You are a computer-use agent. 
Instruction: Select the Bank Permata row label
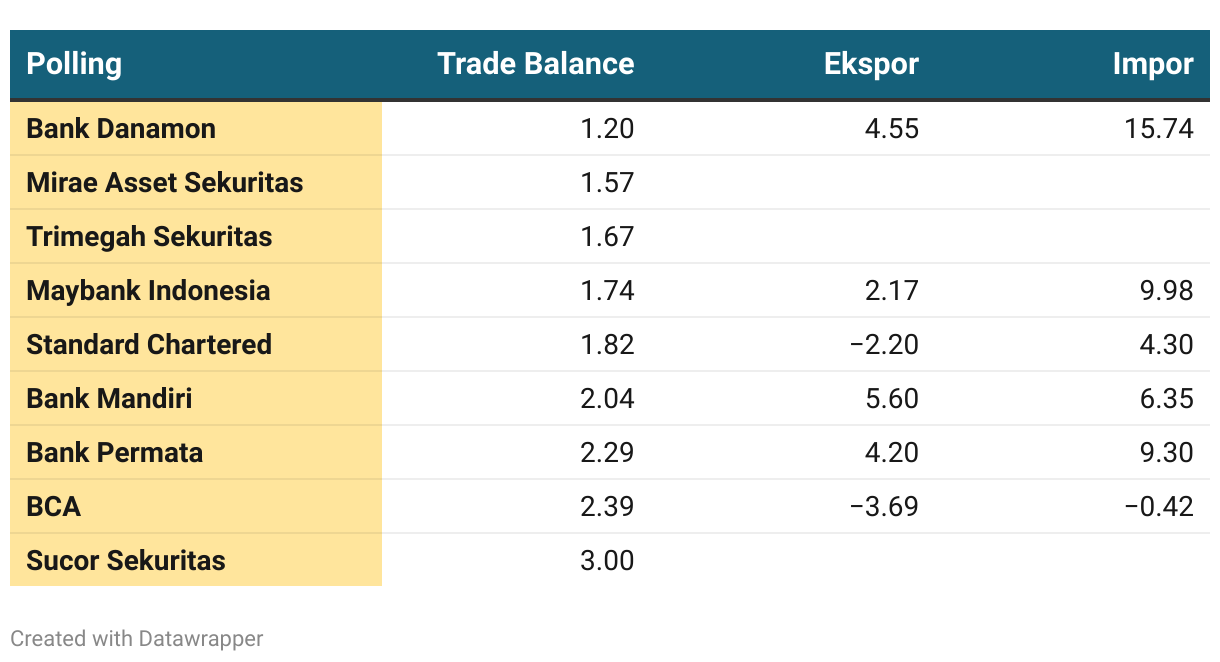pos(115,453)
